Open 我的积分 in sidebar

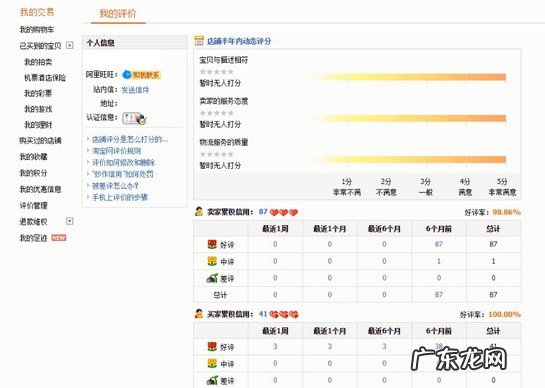[33, 173]
